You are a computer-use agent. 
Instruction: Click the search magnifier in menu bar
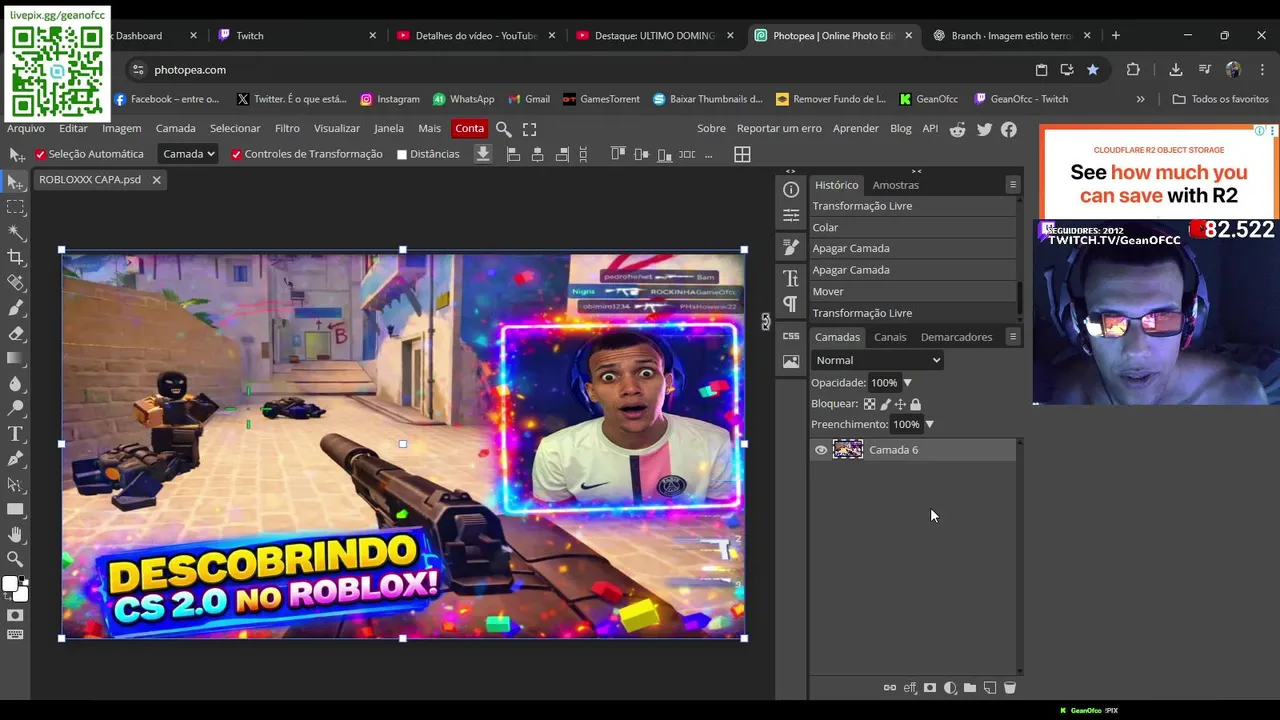[504, 129]
